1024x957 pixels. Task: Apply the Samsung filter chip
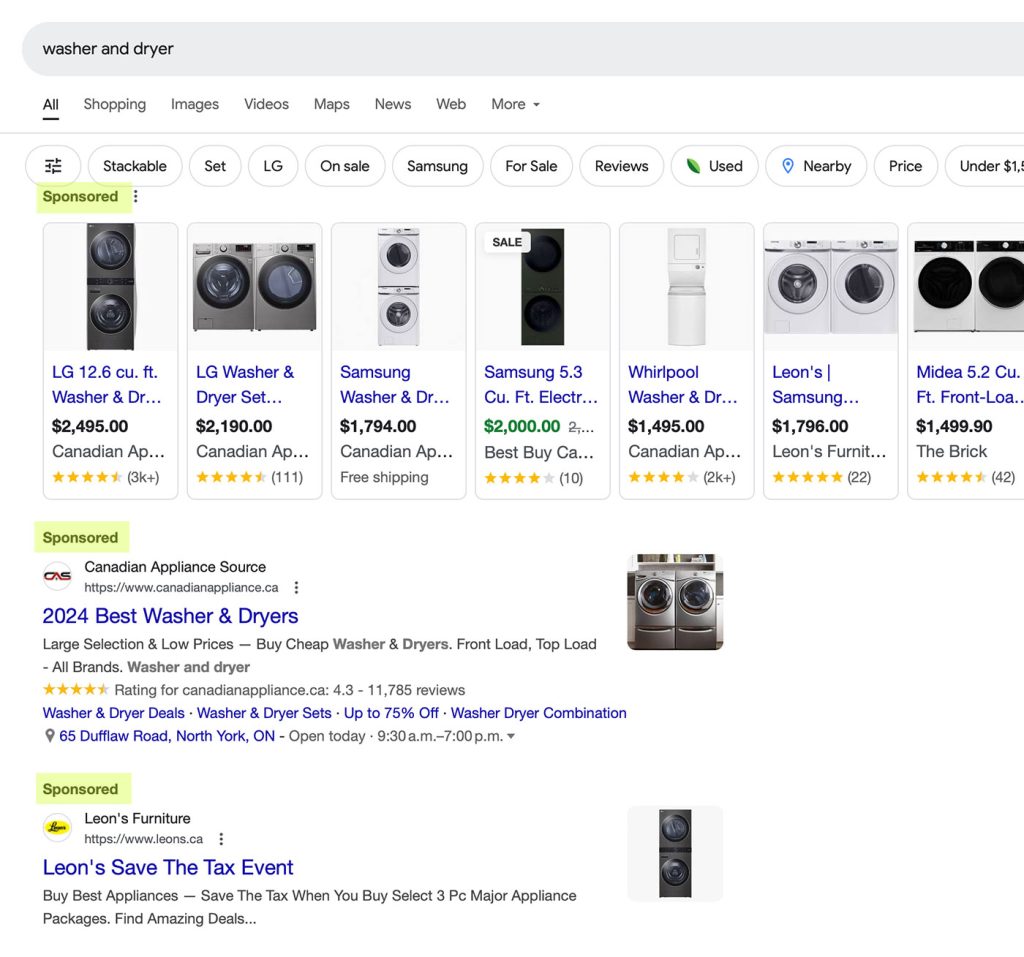[438, 166]
